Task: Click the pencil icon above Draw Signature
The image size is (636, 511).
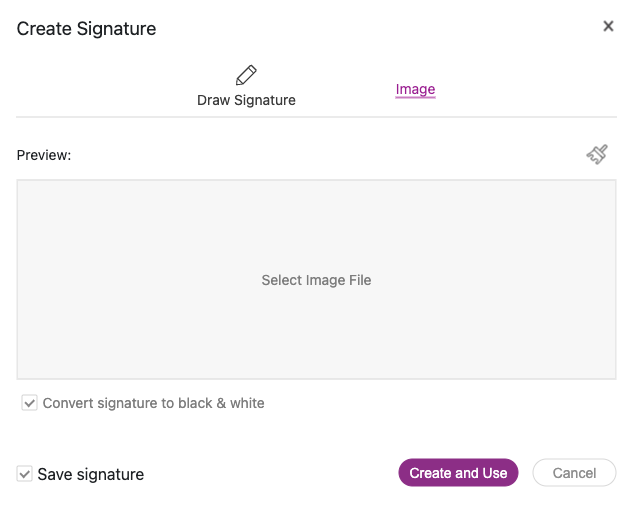Action: [x=246, y=75]
